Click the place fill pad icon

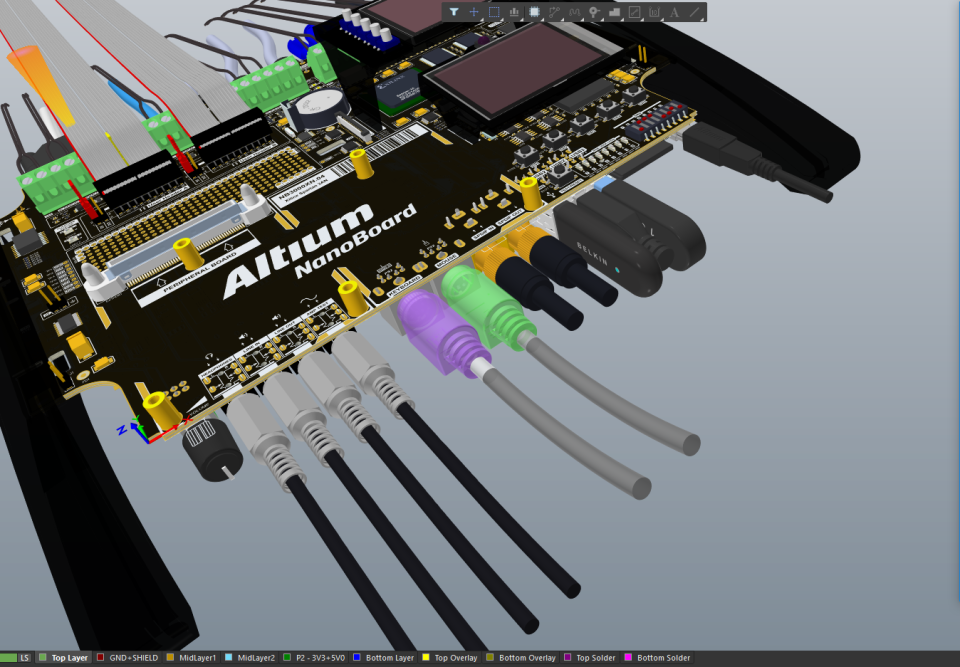pos(616,13)
